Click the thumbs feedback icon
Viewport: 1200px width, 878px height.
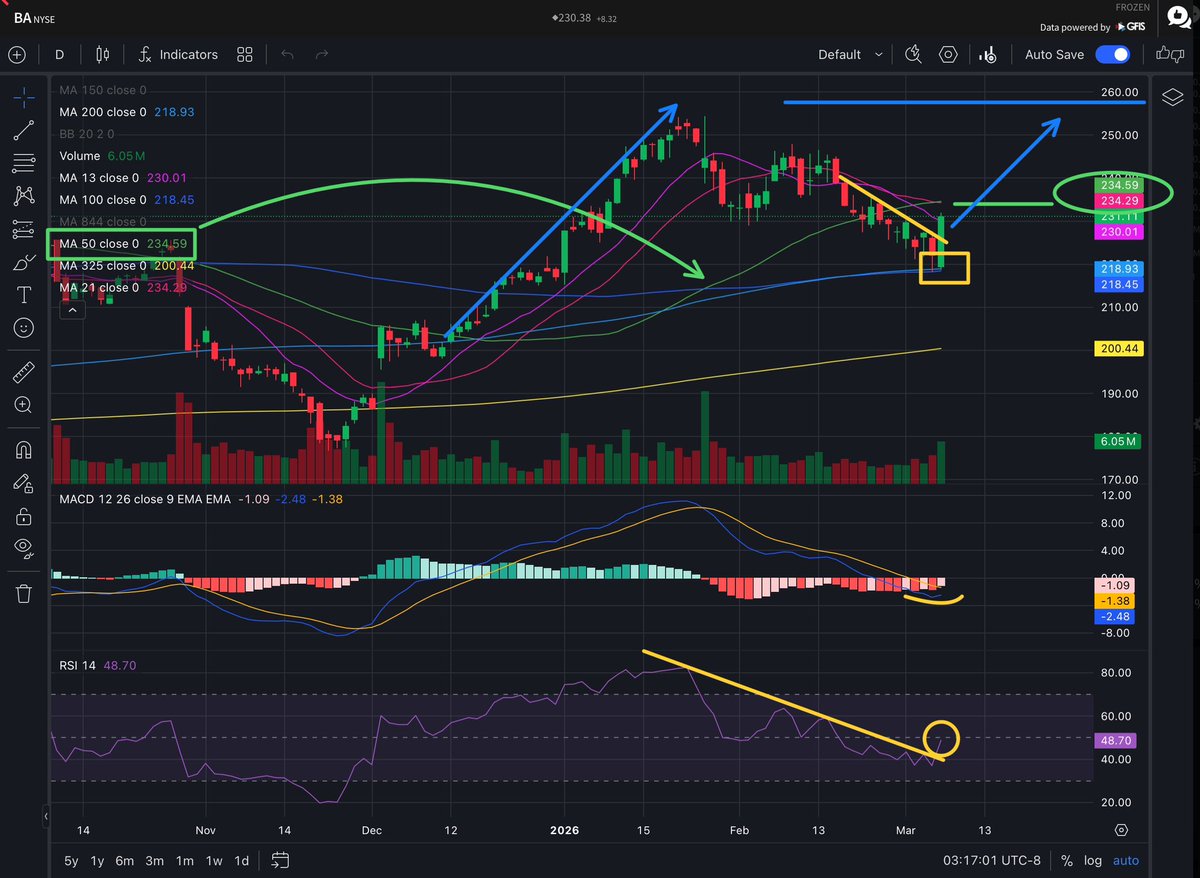[1170, 55]
